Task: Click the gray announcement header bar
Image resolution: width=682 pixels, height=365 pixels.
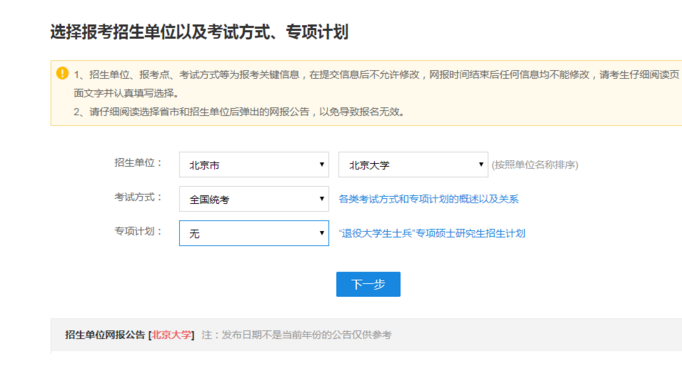Action: (366, 335)
